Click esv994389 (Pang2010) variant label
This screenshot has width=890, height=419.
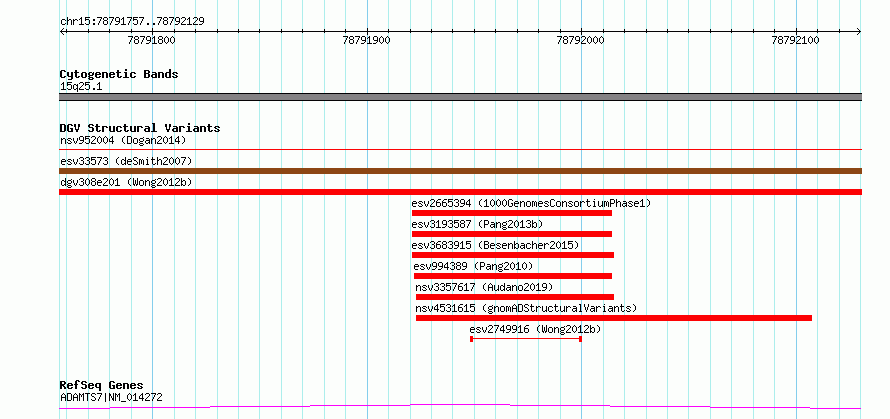point(473,266)
